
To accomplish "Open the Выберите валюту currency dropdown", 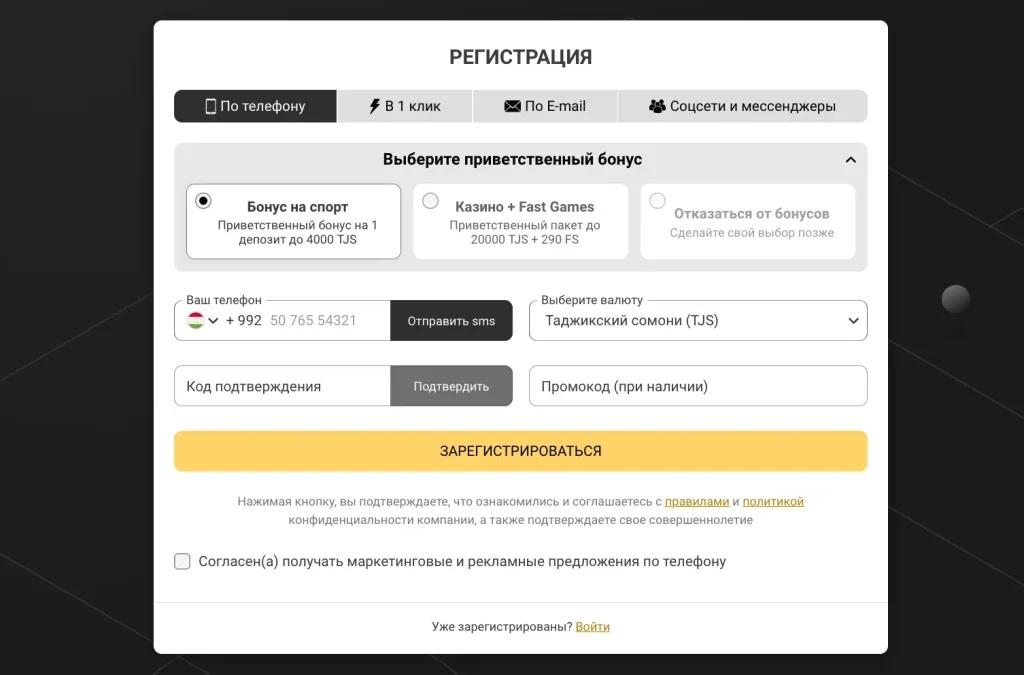I will (698, 321).
